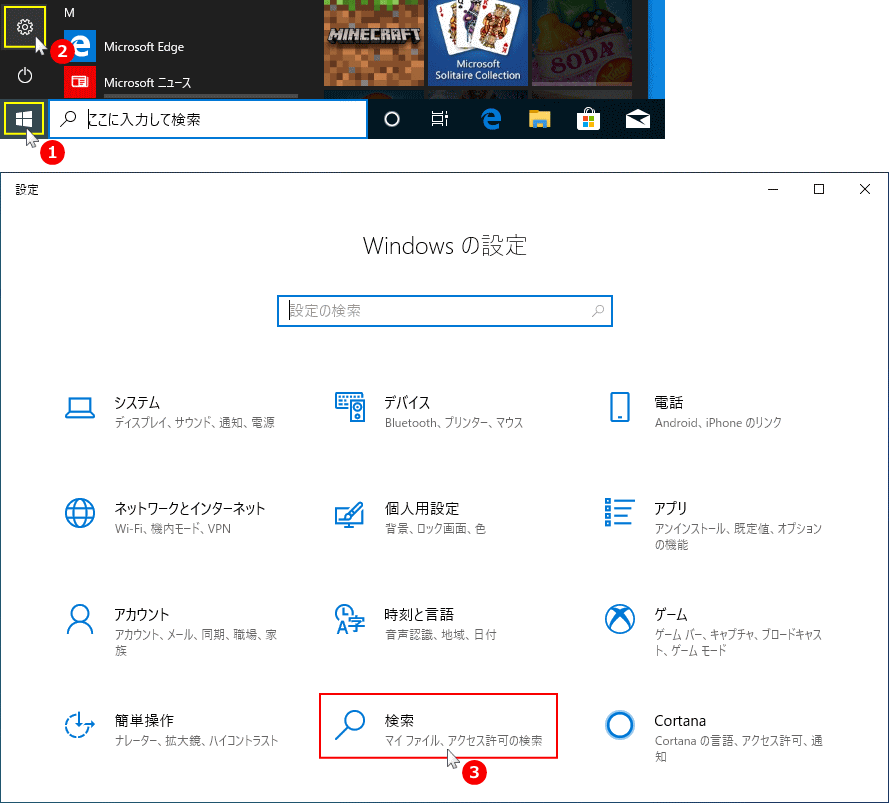The image size is (889, 803).
Task: Click the 簡単操作 title text
Action: tap(144, 721)
